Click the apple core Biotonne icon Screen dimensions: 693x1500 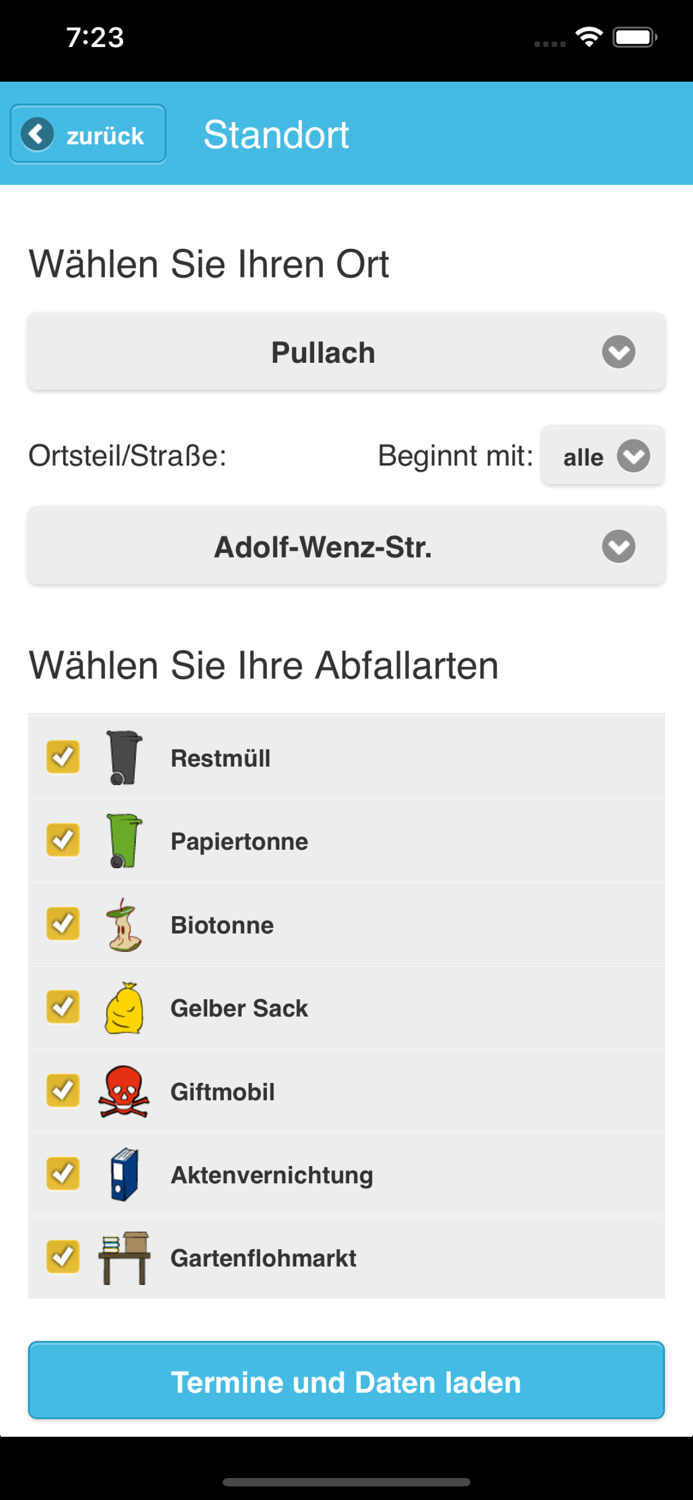pyautogui.click(x=123, y=923)
